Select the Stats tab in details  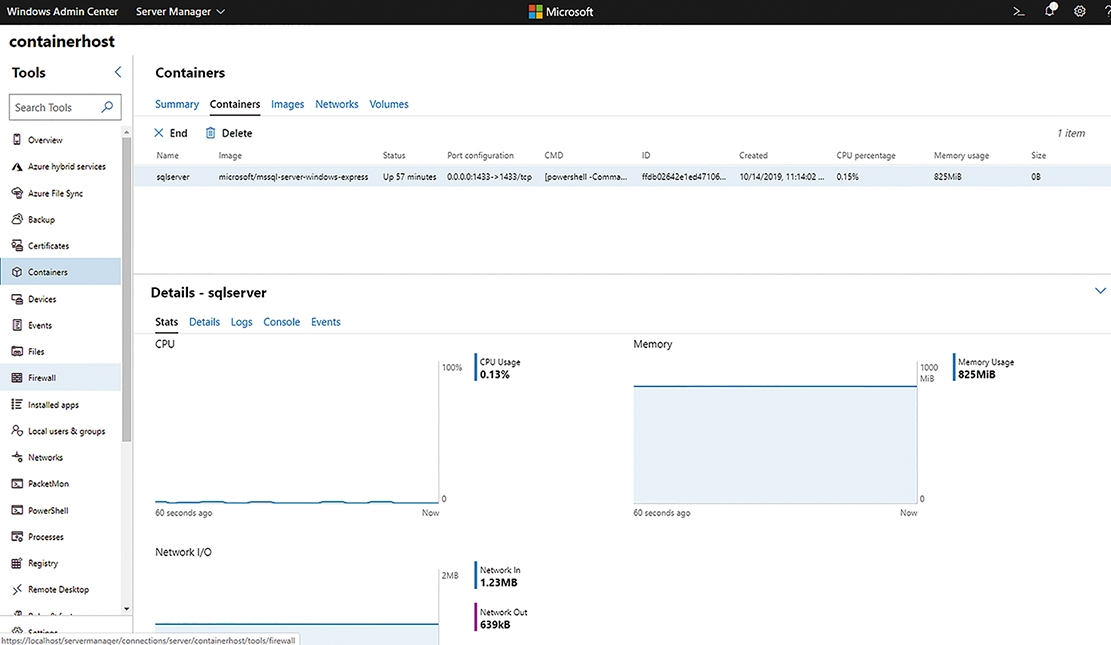click(x=167, y=322)
